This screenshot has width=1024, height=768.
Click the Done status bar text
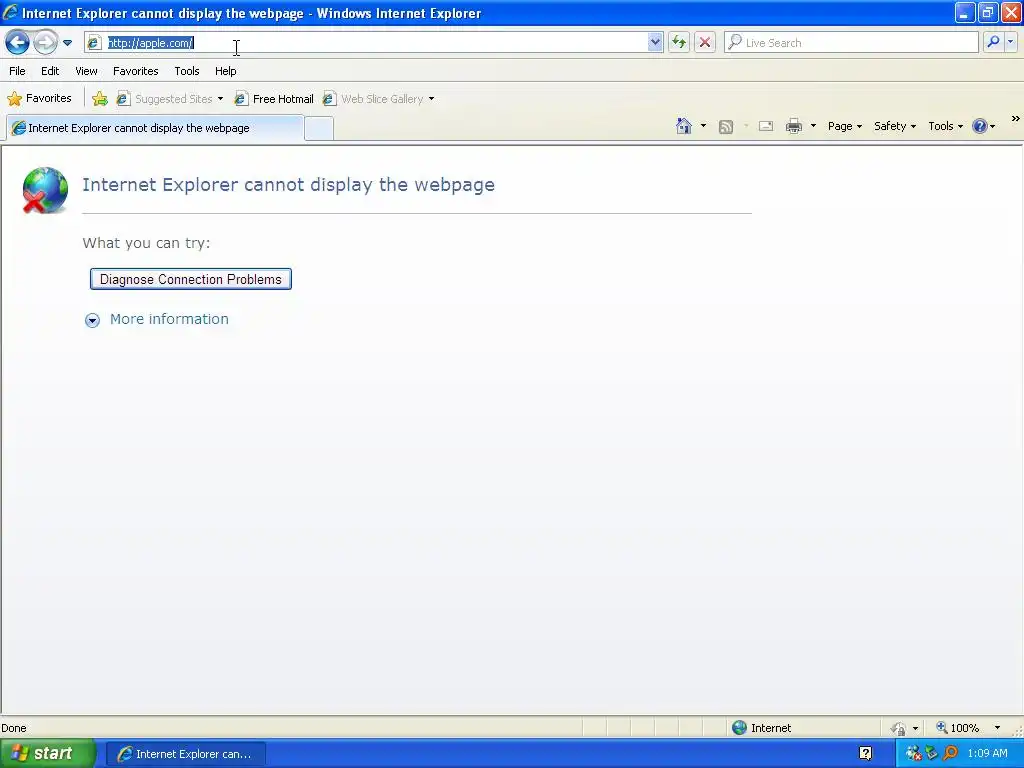point(14,728)
